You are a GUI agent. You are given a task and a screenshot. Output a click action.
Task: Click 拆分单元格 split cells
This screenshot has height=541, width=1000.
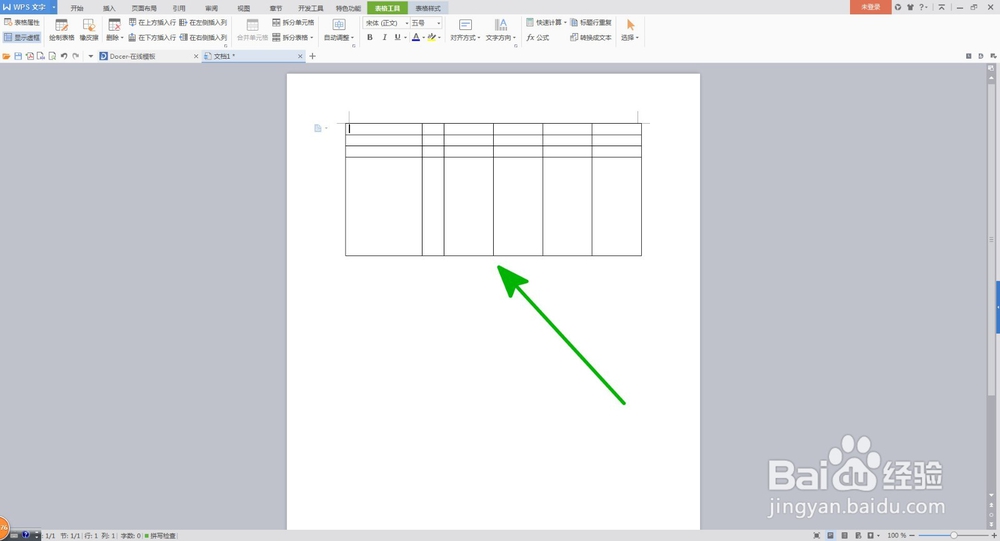click(x=293, y=22)
